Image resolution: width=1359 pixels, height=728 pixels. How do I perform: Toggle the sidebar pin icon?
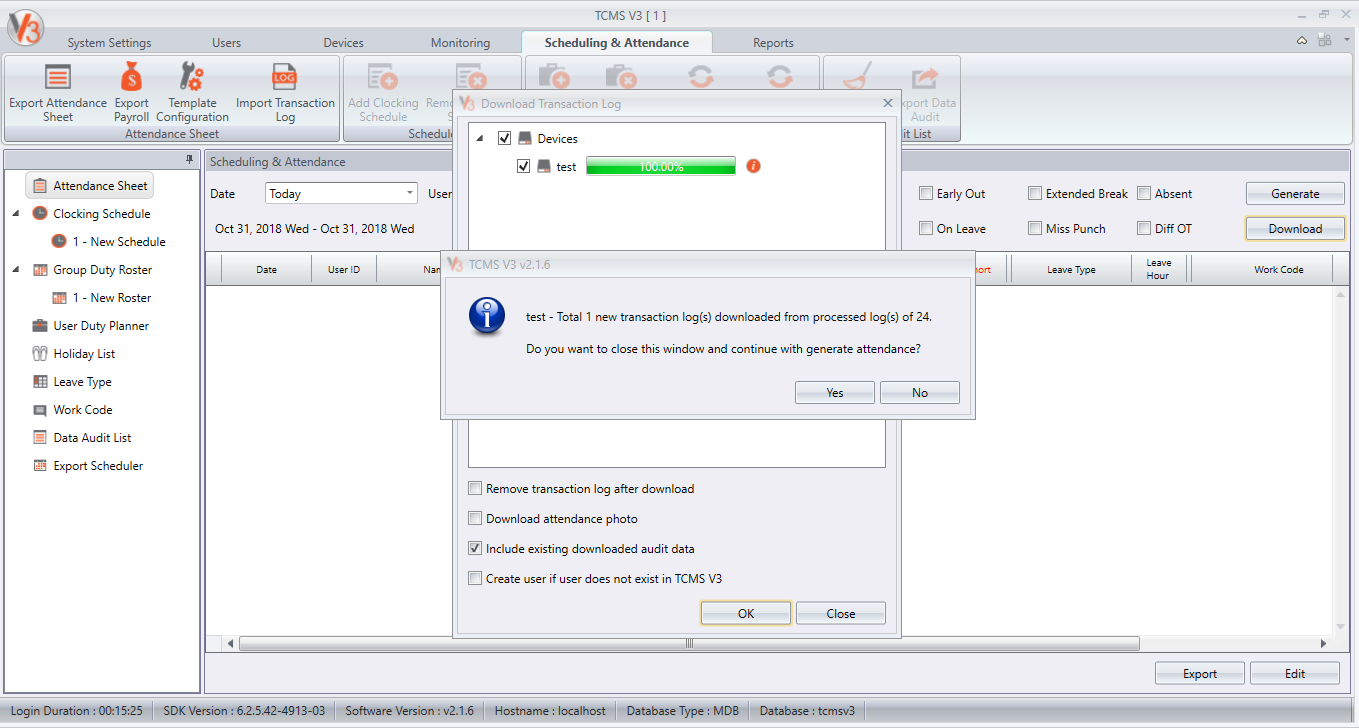tap(189, 160)
